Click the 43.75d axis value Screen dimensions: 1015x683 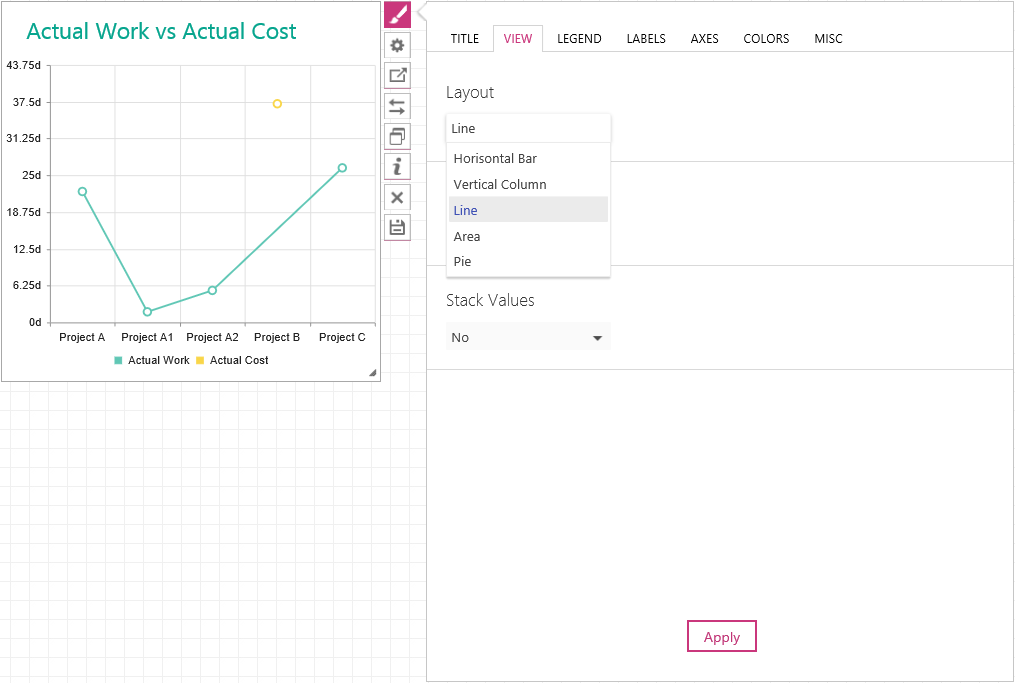pos(24,65)
